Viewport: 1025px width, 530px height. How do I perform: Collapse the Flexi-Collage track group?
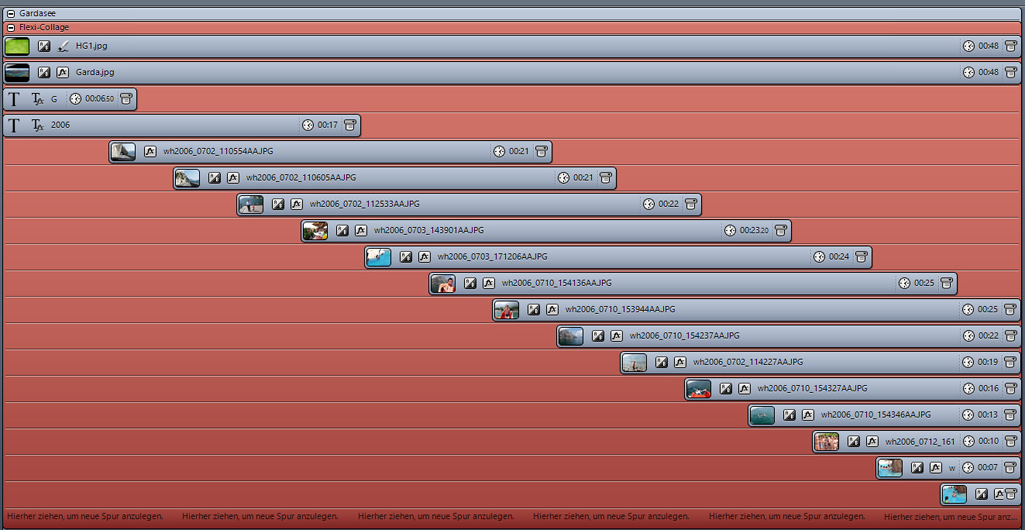click(10, 28)
